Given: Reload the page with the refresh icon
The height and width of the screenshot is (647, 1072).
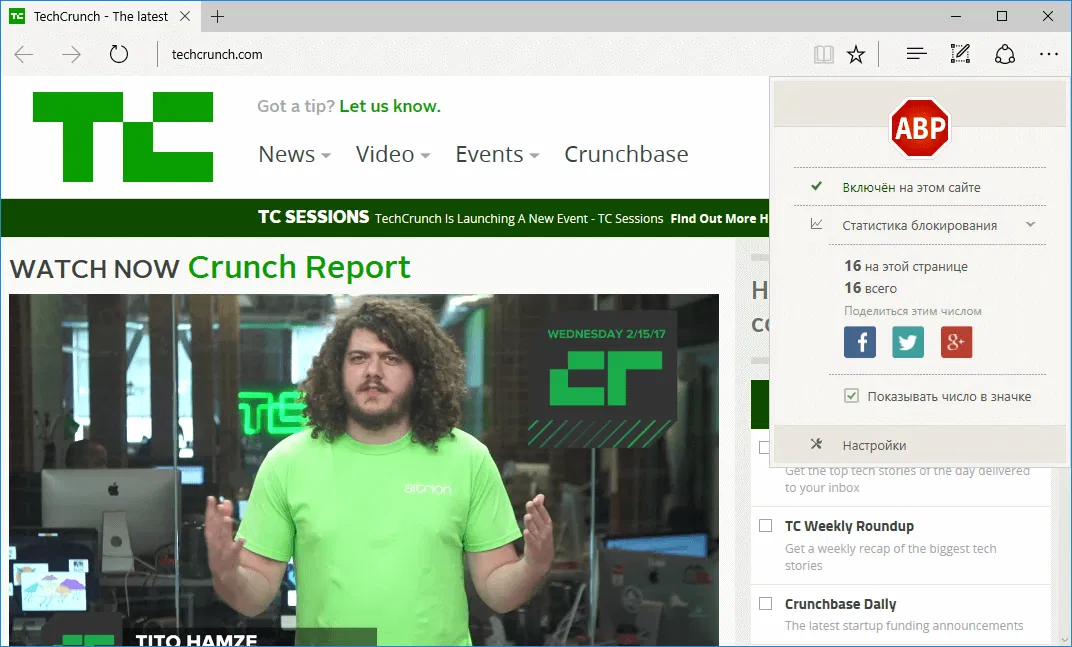Looking at the screenshot, I should click(119, 53).
